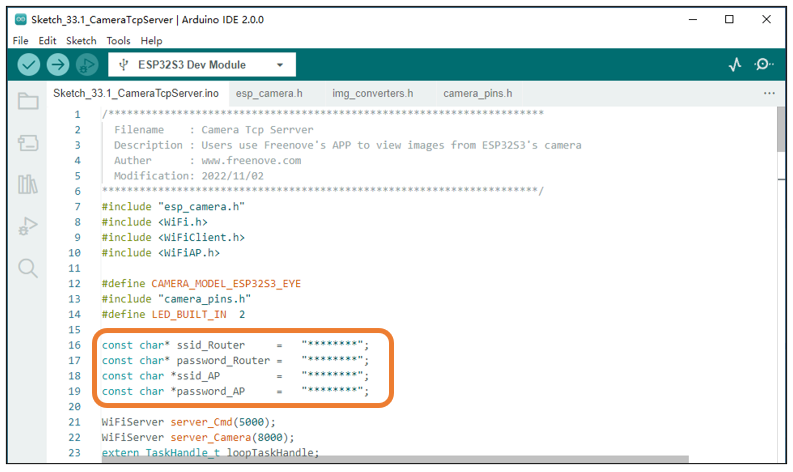The height and width of the screenshot is (472, 793).
Task: Click the USB icon in board selector
Action: (123, 65)
